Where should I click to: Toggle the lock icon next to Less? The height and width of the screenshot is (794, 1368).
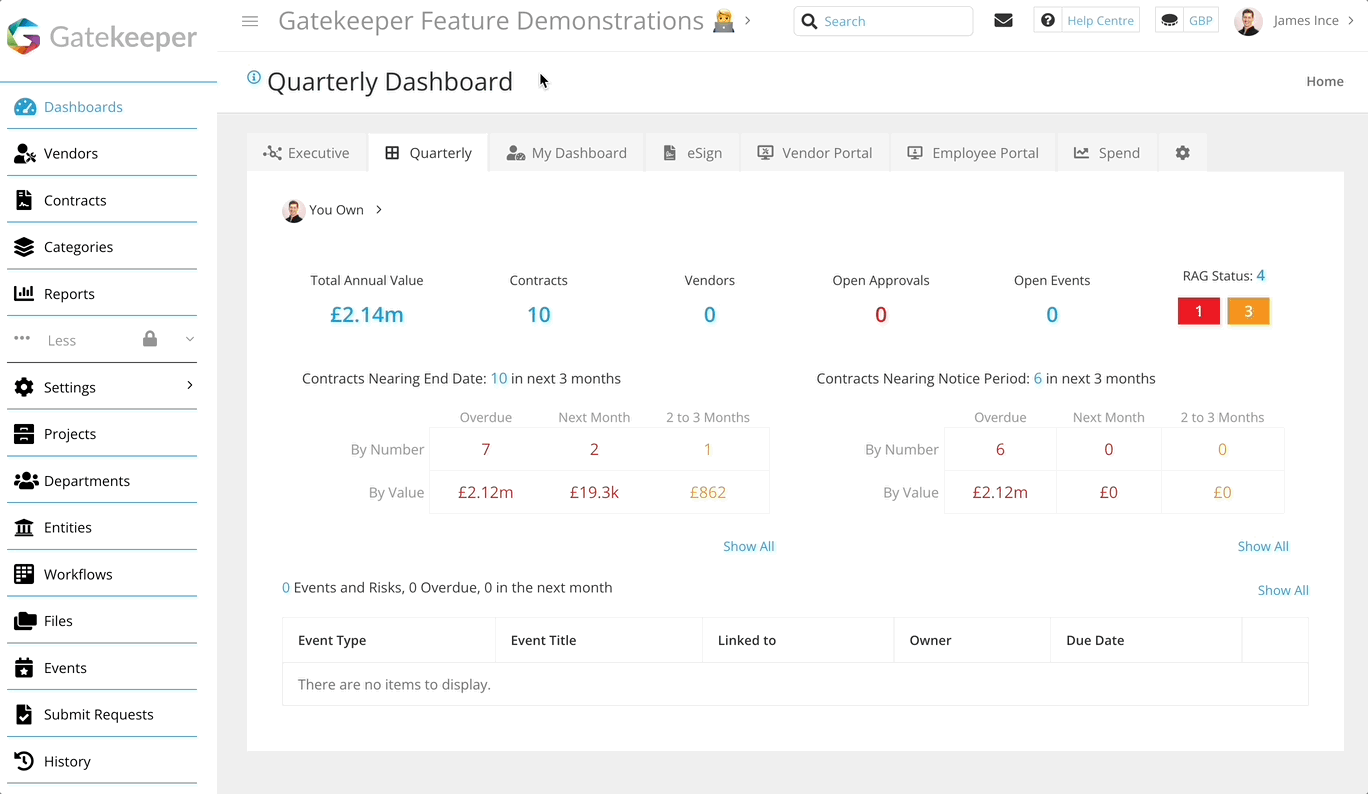click(x=150, y=340)
